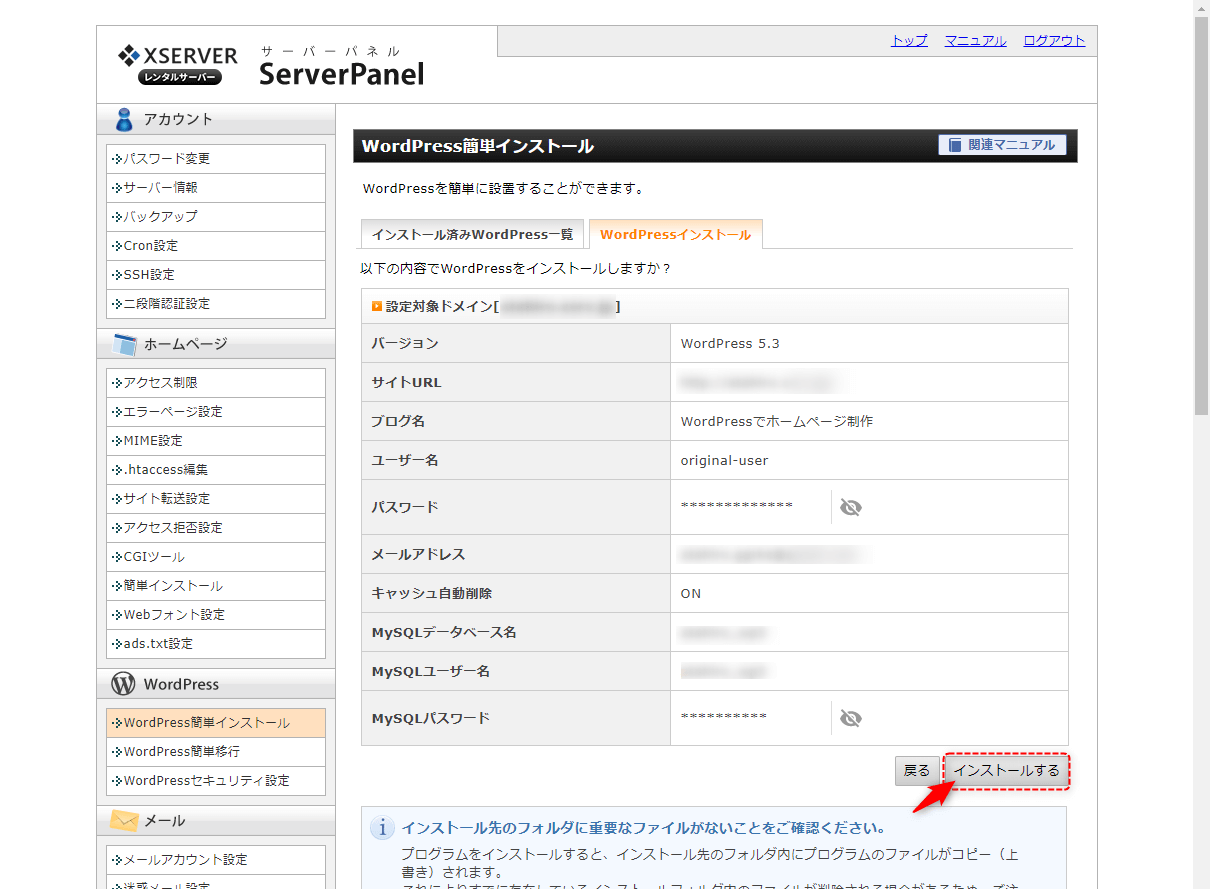Open SSH設定 menu item
The width and height of the screenshot is (1210, 889).
pyautogui.click(x=216, y=275)
